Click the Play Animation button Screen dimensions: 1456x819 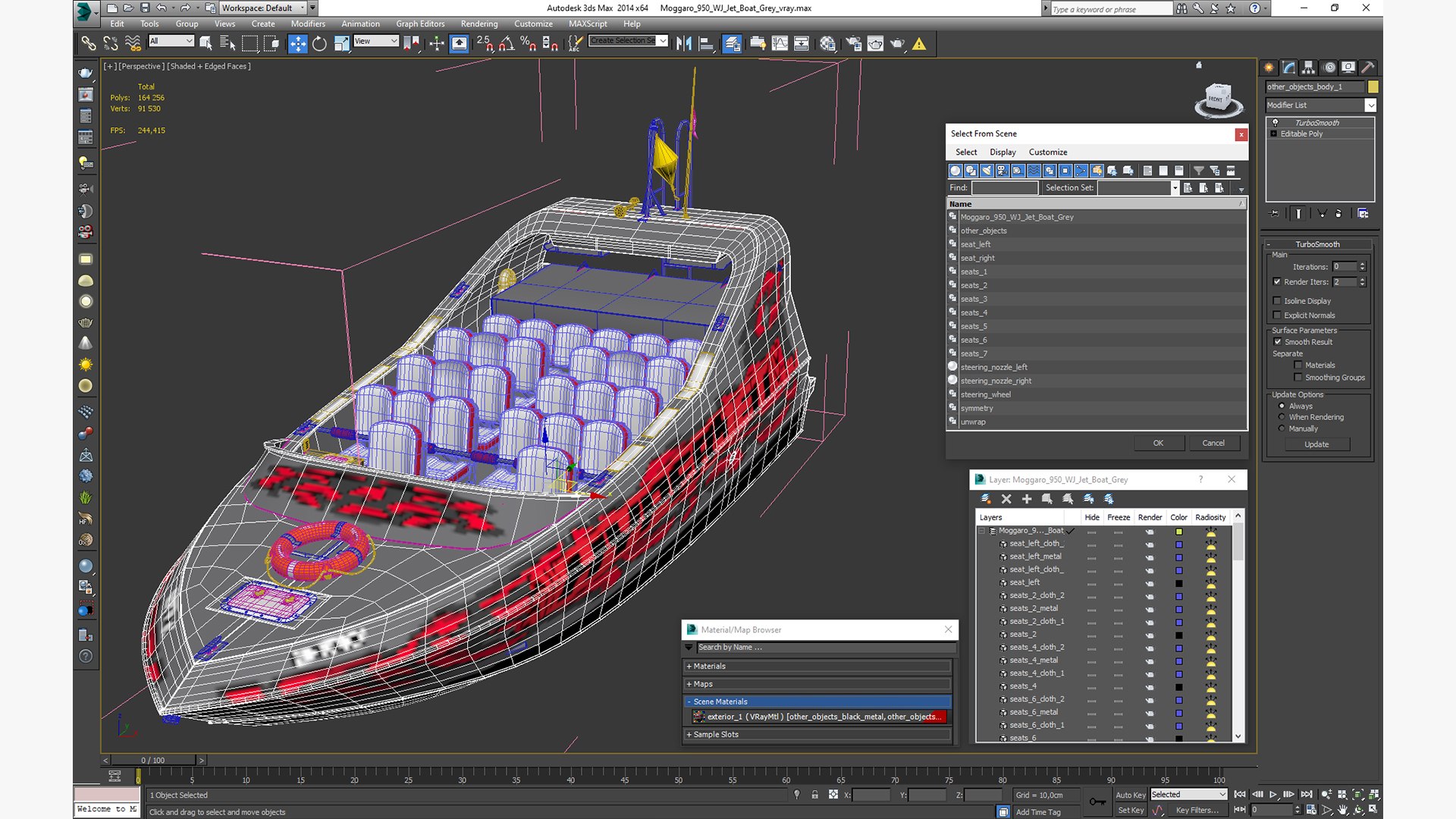[x=1273, y=794]
